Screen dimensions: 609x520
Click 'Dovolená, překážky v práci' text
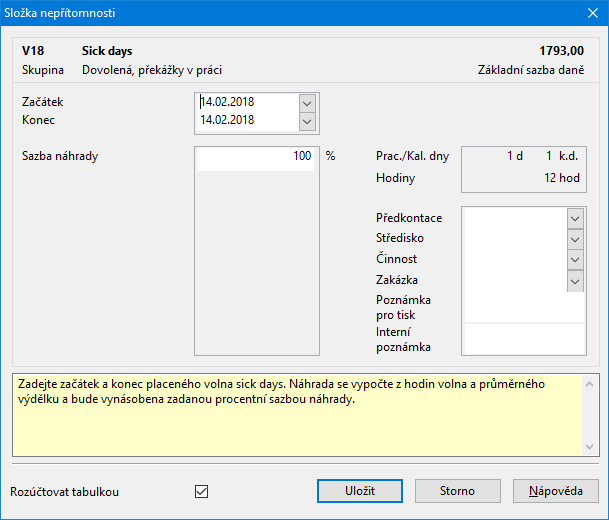click(x=152, y=70)
